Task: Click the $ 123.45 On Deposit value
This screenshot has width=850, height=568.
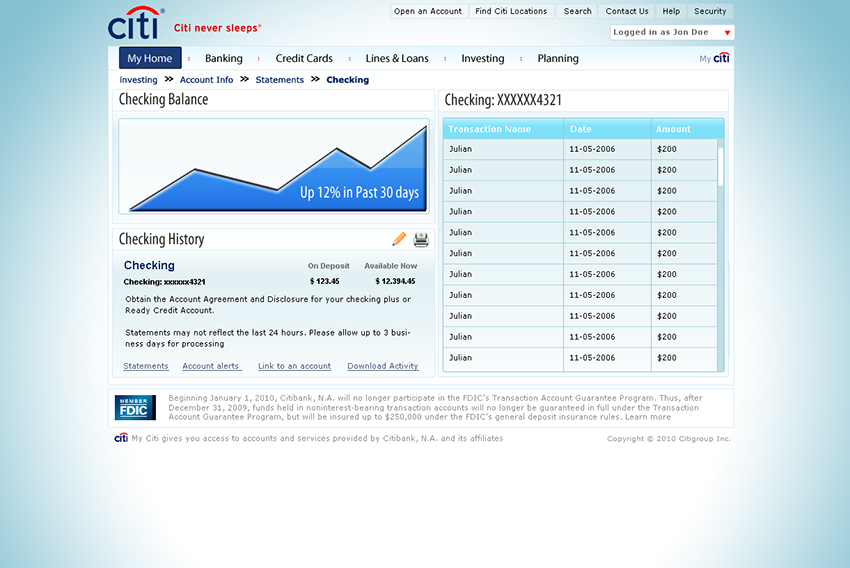Action: click(324, 281)
